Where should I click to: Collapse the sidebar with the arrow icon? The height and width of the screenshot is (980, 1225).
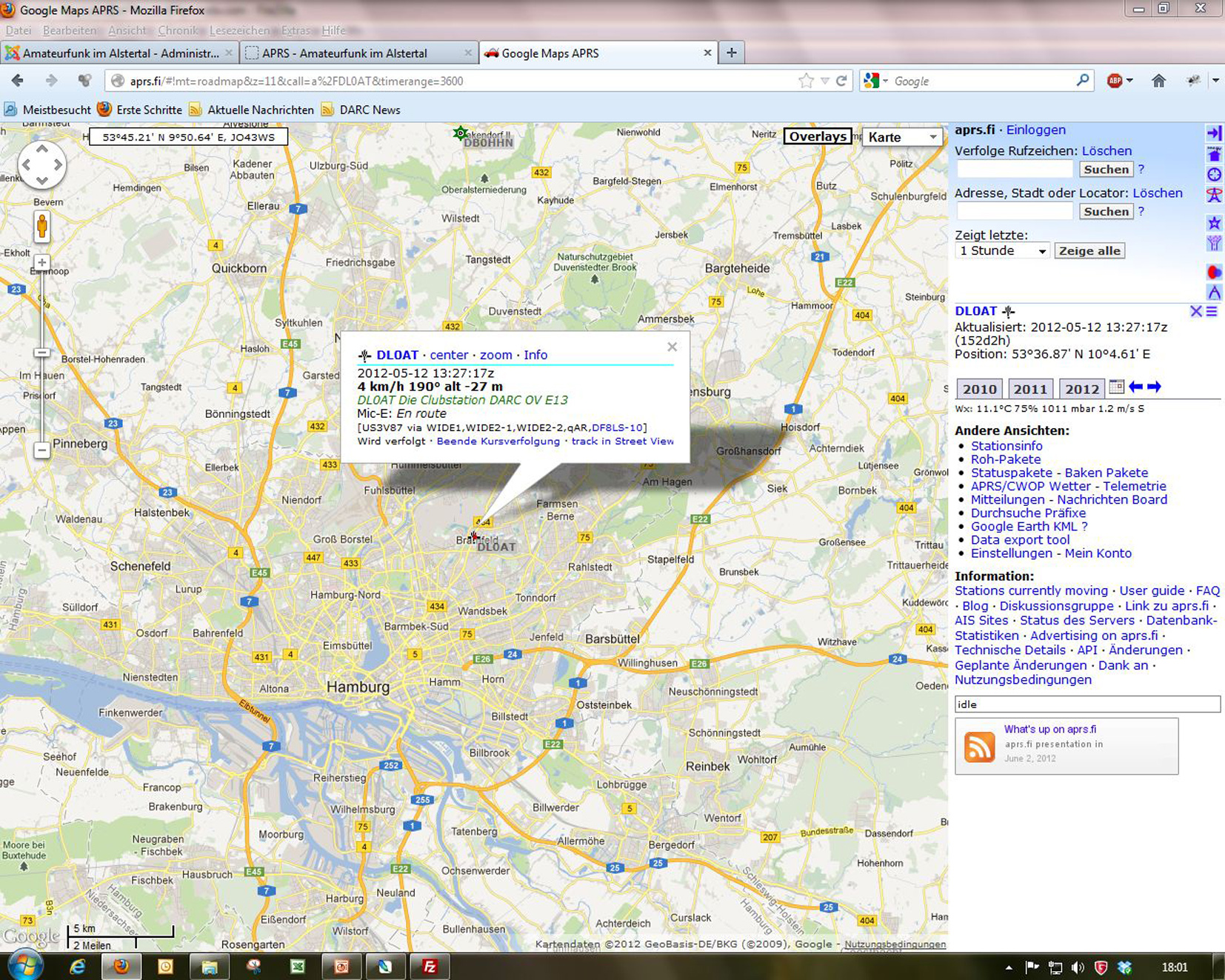tap(1214, 133)
